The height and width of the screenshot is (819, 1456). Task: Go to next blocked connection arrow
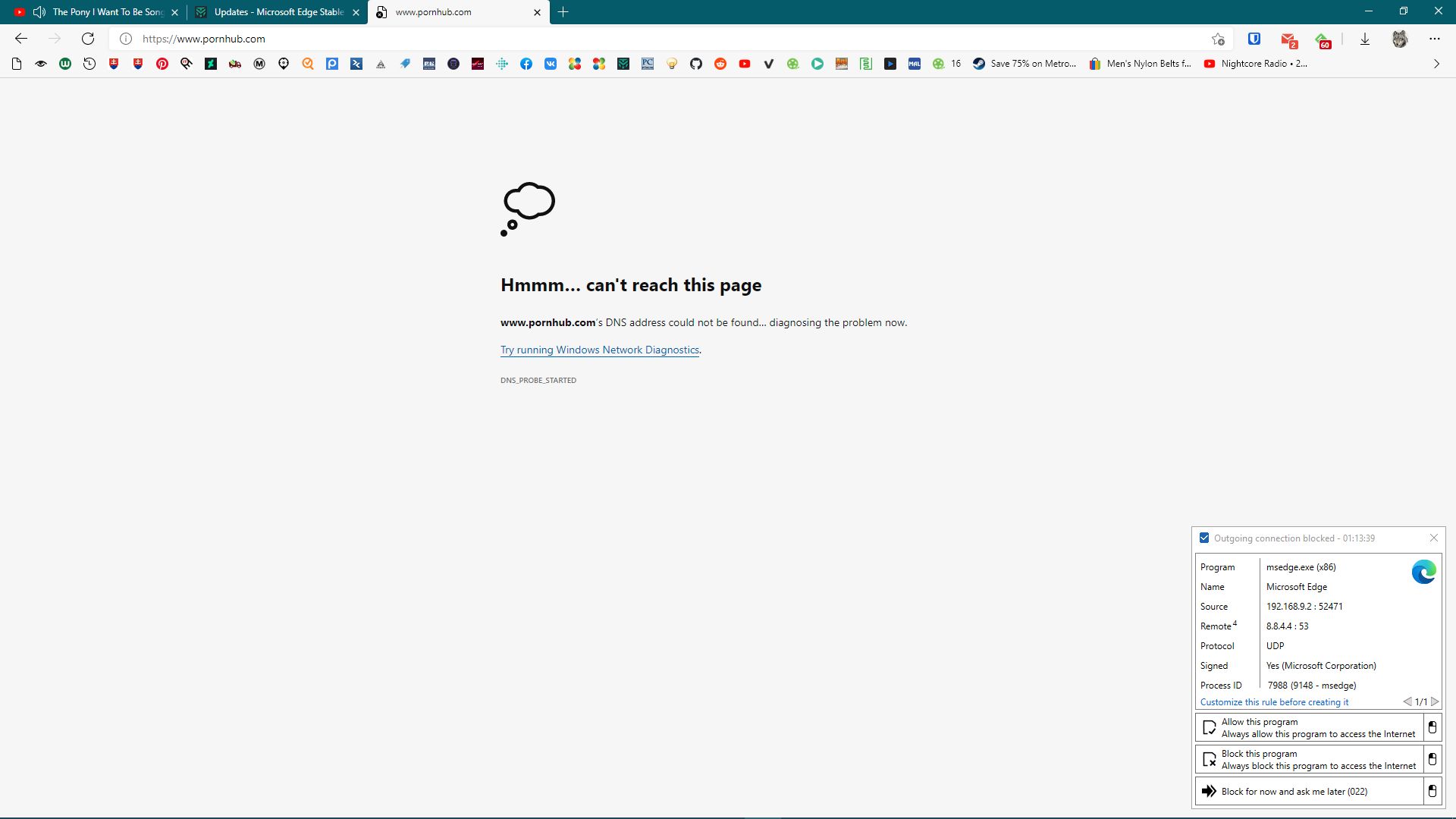[x=1435, y=702]
